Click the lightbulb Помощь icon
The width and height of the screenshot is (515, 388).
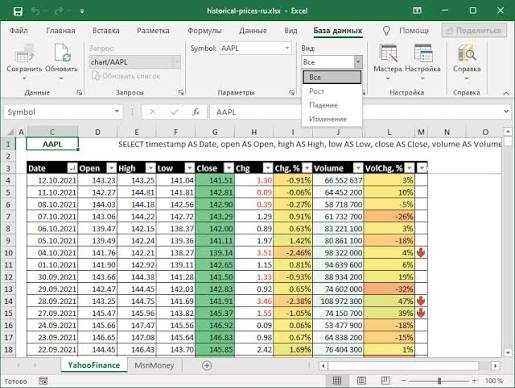386,31
